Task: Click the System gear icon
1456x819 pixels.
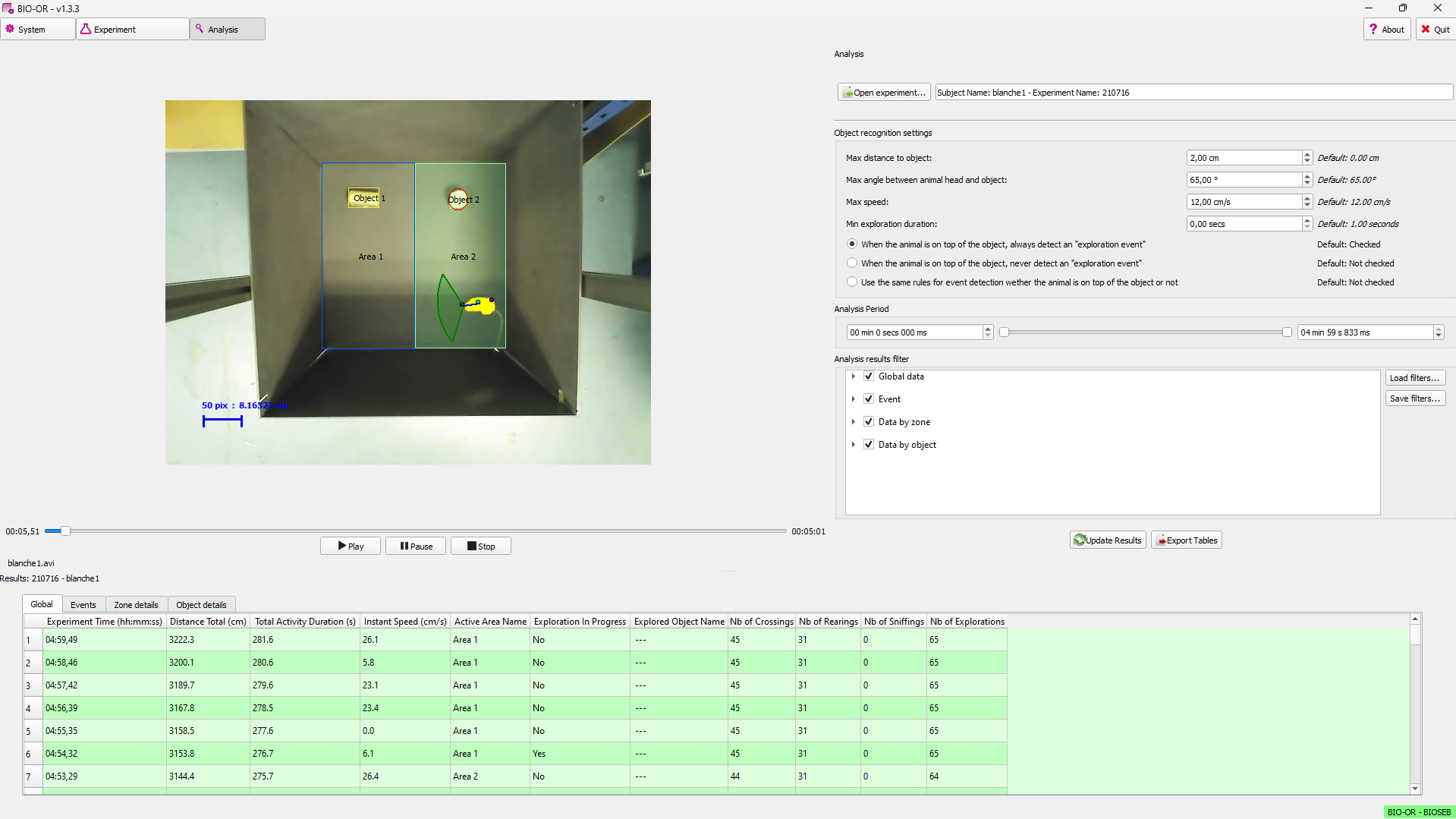Action: [11, 29]
